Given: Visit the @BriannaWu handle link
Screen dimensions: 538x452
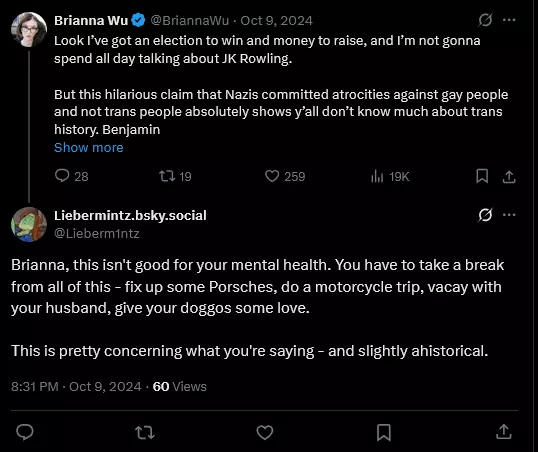Looking at the screenshot, I should (x=189, y=21).
